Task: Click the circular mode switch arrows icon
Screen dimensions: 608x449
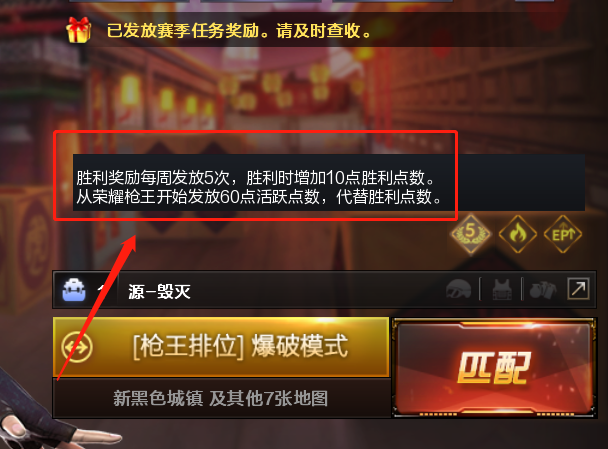Action: click(x=77, y=347)
